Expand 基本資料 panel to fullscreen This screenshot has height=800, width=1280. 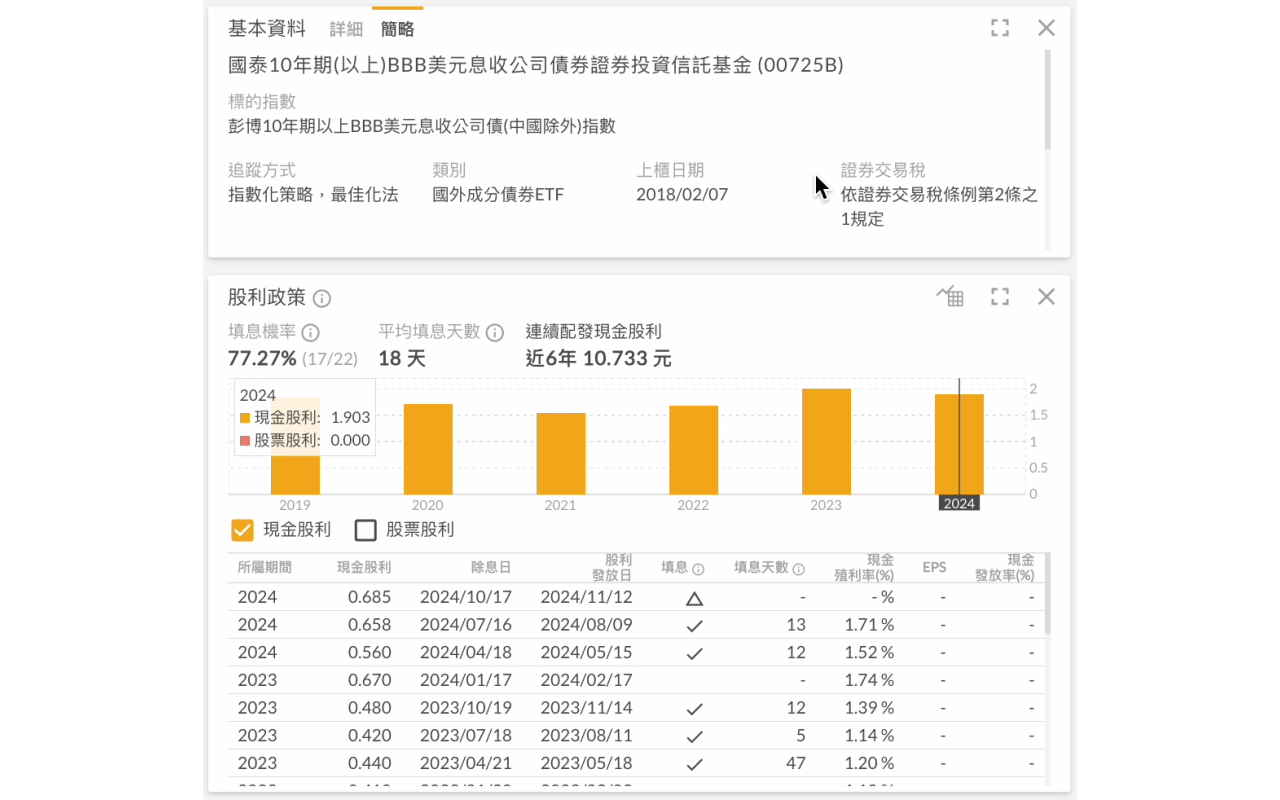(999, 28)
